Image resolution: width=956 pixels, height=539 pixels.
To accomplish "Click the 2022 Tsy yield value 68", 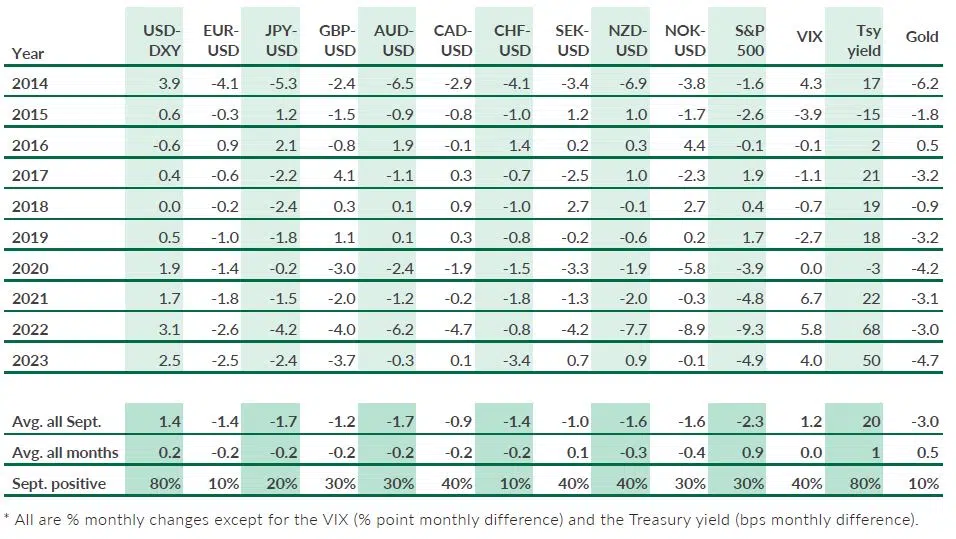I will click(871, 330).
